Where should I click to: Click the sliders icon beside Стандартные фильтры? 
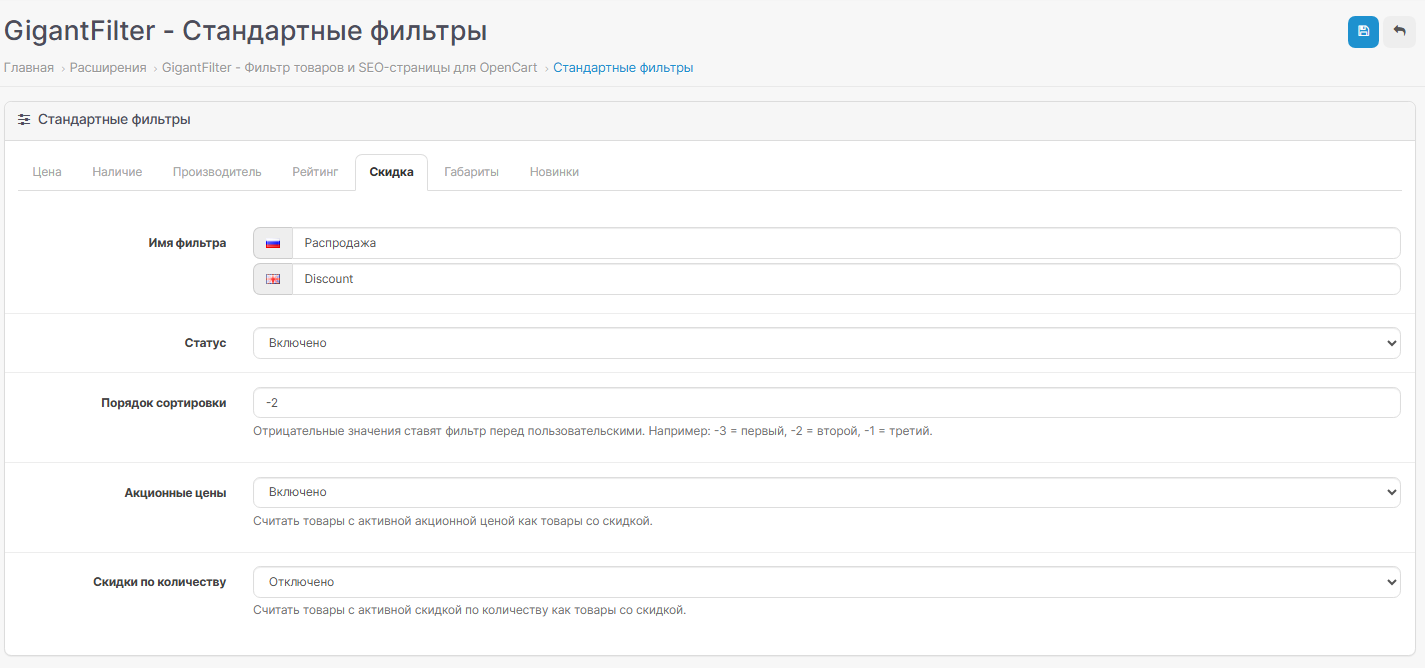coord(24,120)
